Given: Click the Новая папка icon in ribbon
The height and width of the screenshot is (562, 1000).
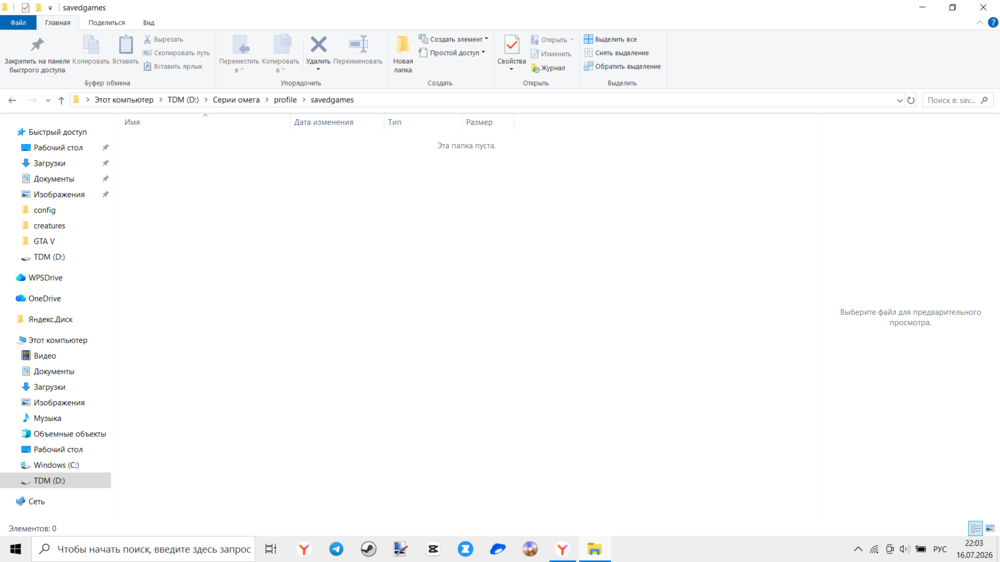Looking at the screenshot, I should pyautogui.click(x=402, y=54).
